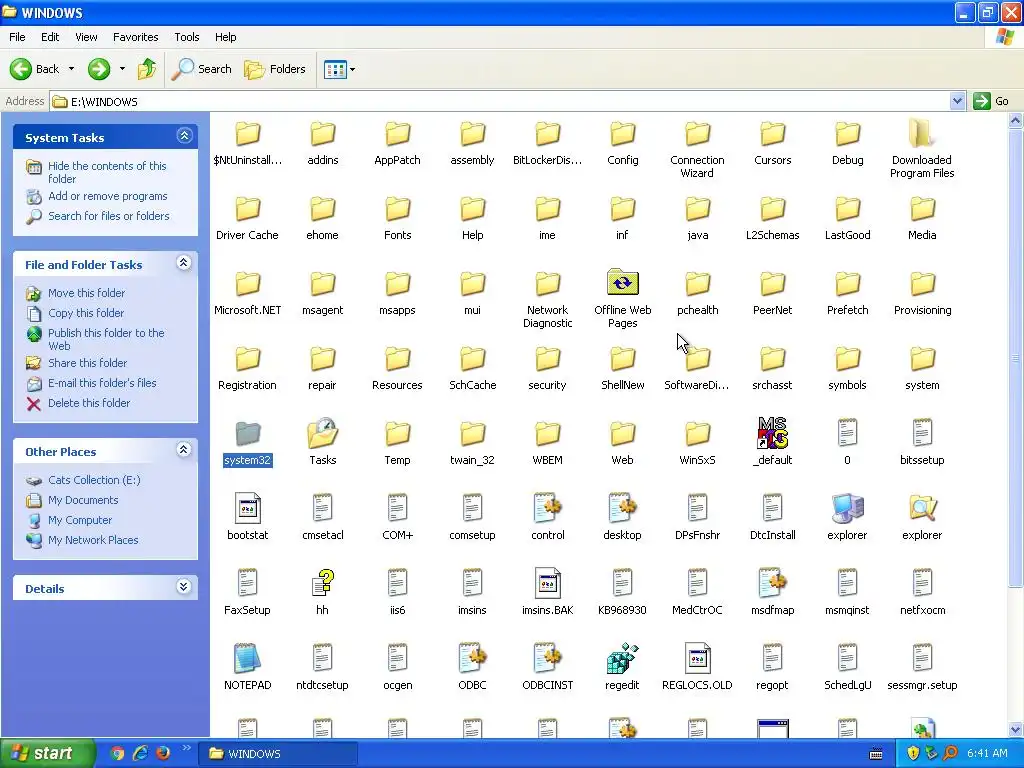Viewport: 1024px width, 768px height.
Task: Click the Back toolbar button
Action: point(35,69)
